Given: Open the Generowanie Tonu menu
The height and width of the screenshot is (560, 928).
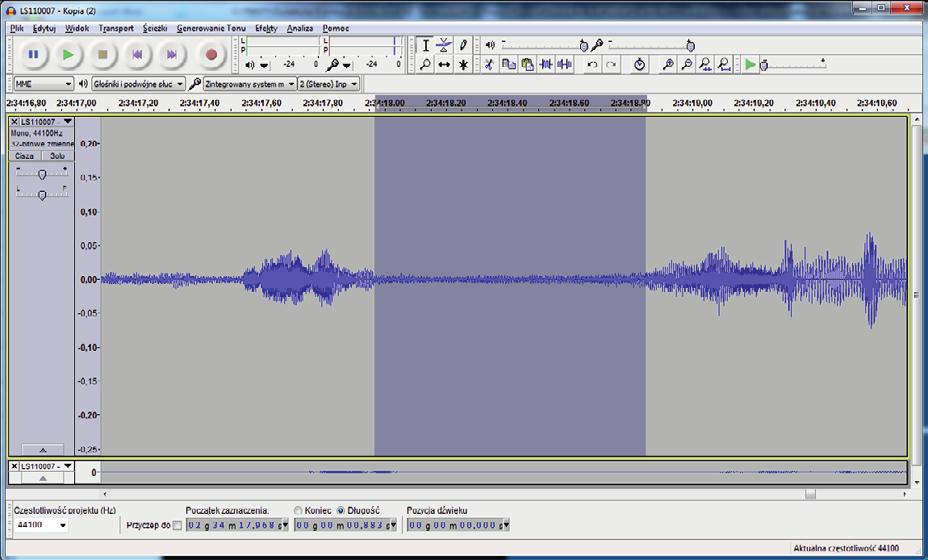Looking at the screenshot, I should click(211, 28).
